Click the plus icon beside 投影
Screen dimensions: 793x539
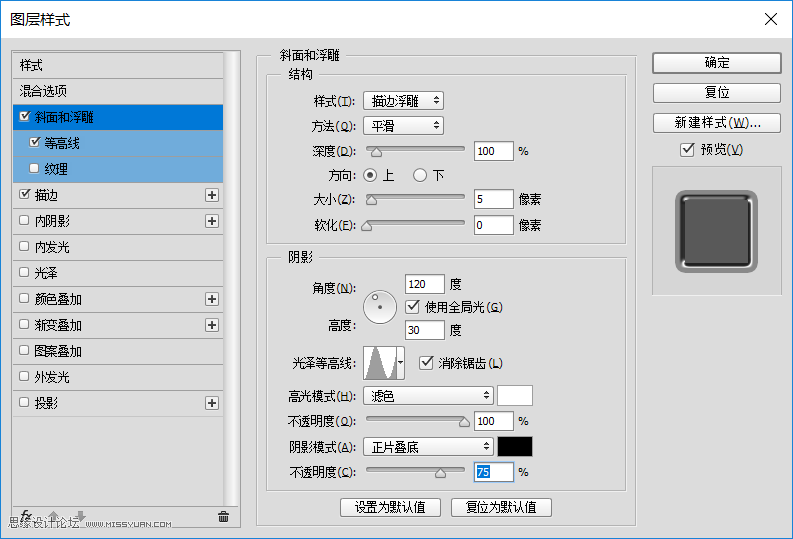tap(211, 403)
